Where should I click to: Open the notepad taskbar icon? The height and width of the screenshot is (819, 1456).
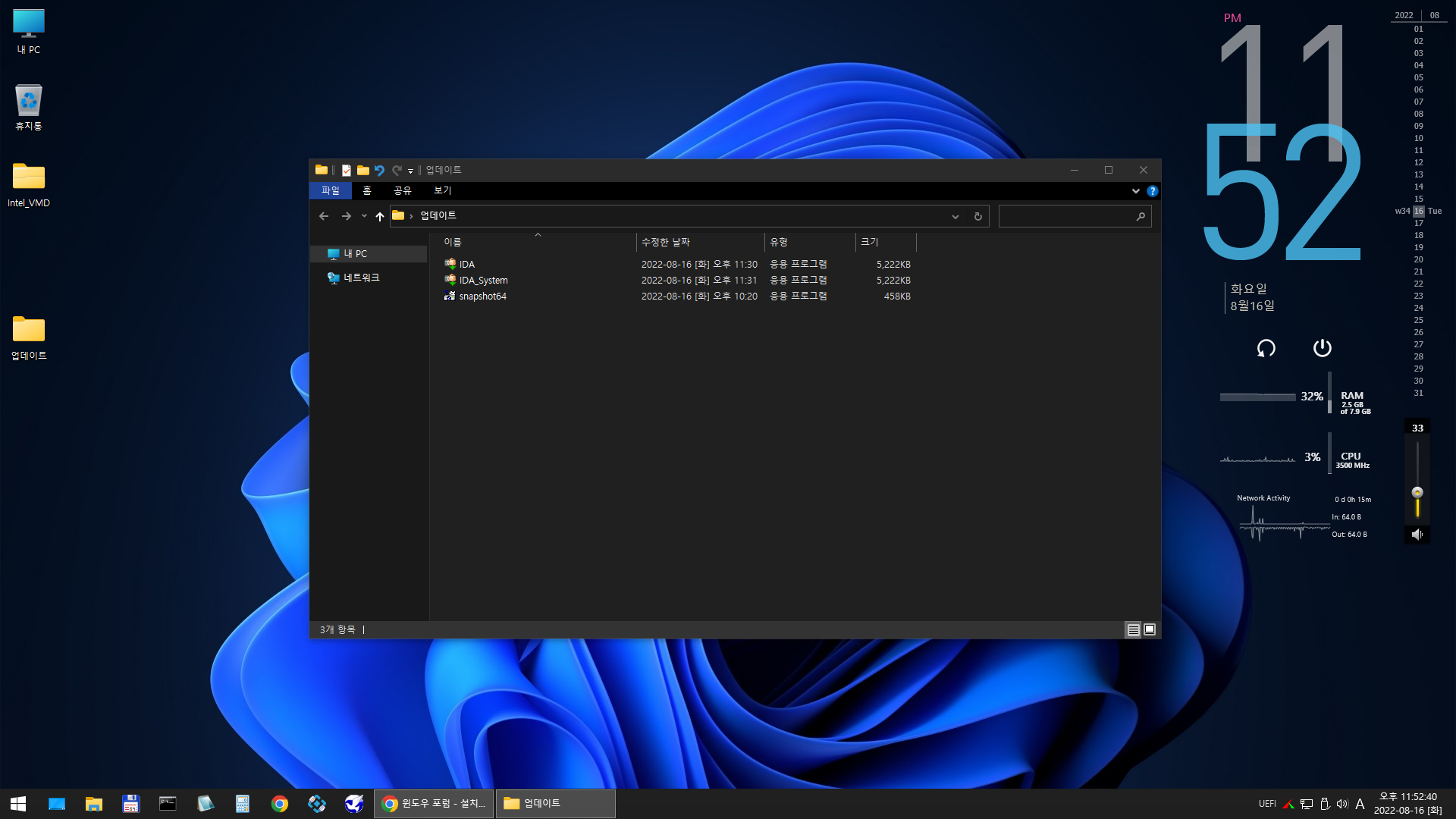(x=205, y=804)
